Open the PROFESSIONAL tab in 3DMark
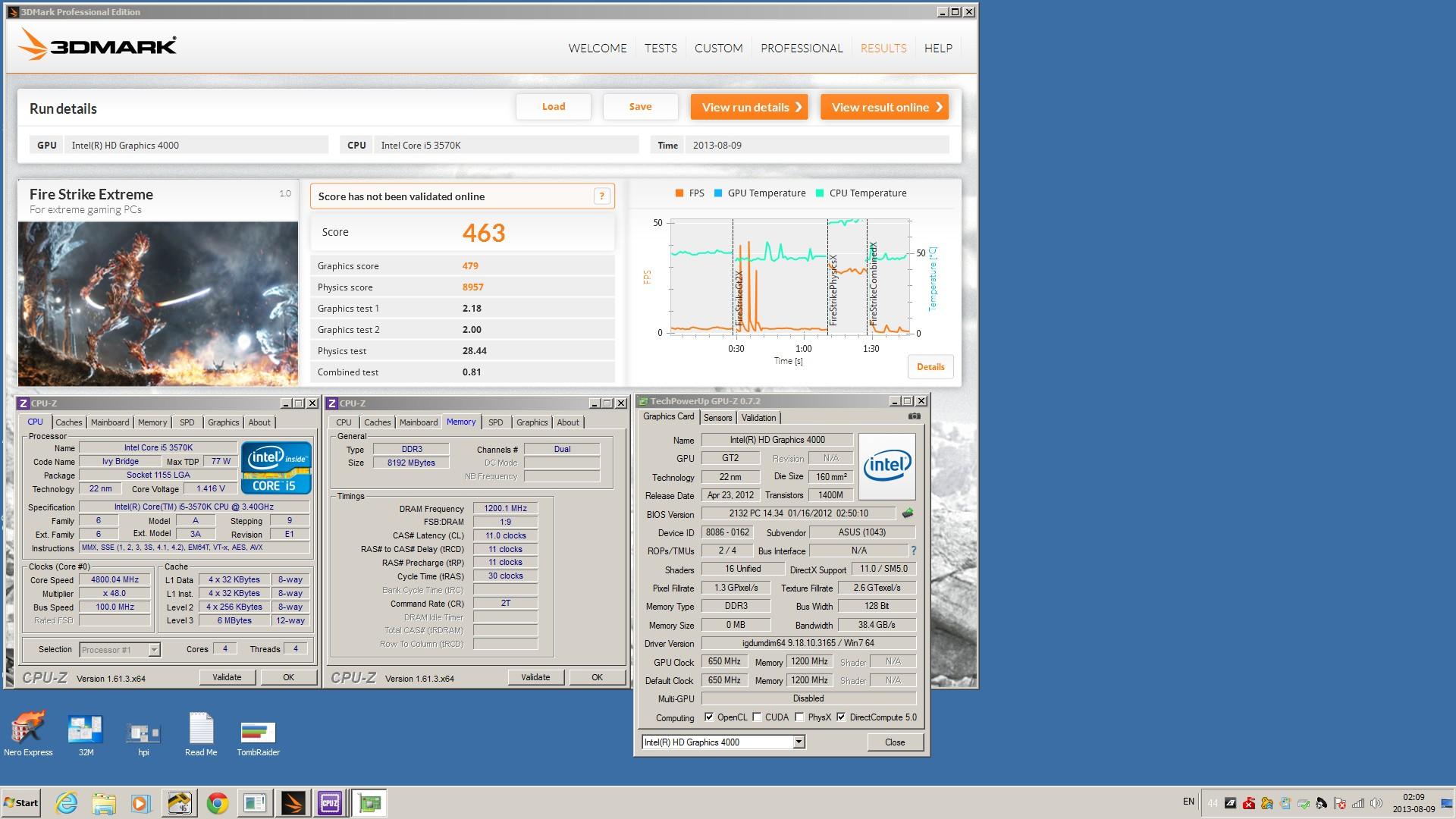The width and height of the screenshot is (1456, 819). point(802,48)
